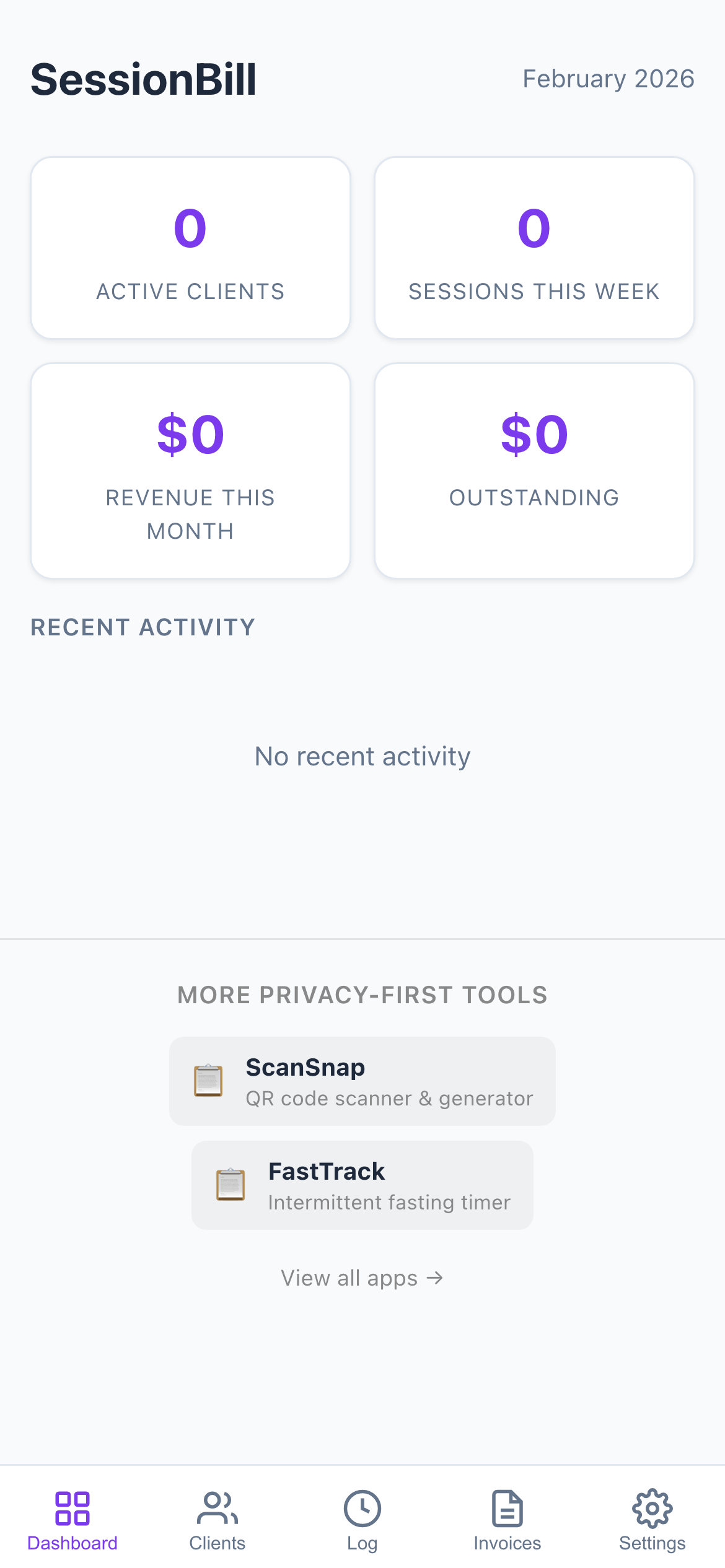Open the View all apps link
The image size is (725, 1568).
(362, 1278)
